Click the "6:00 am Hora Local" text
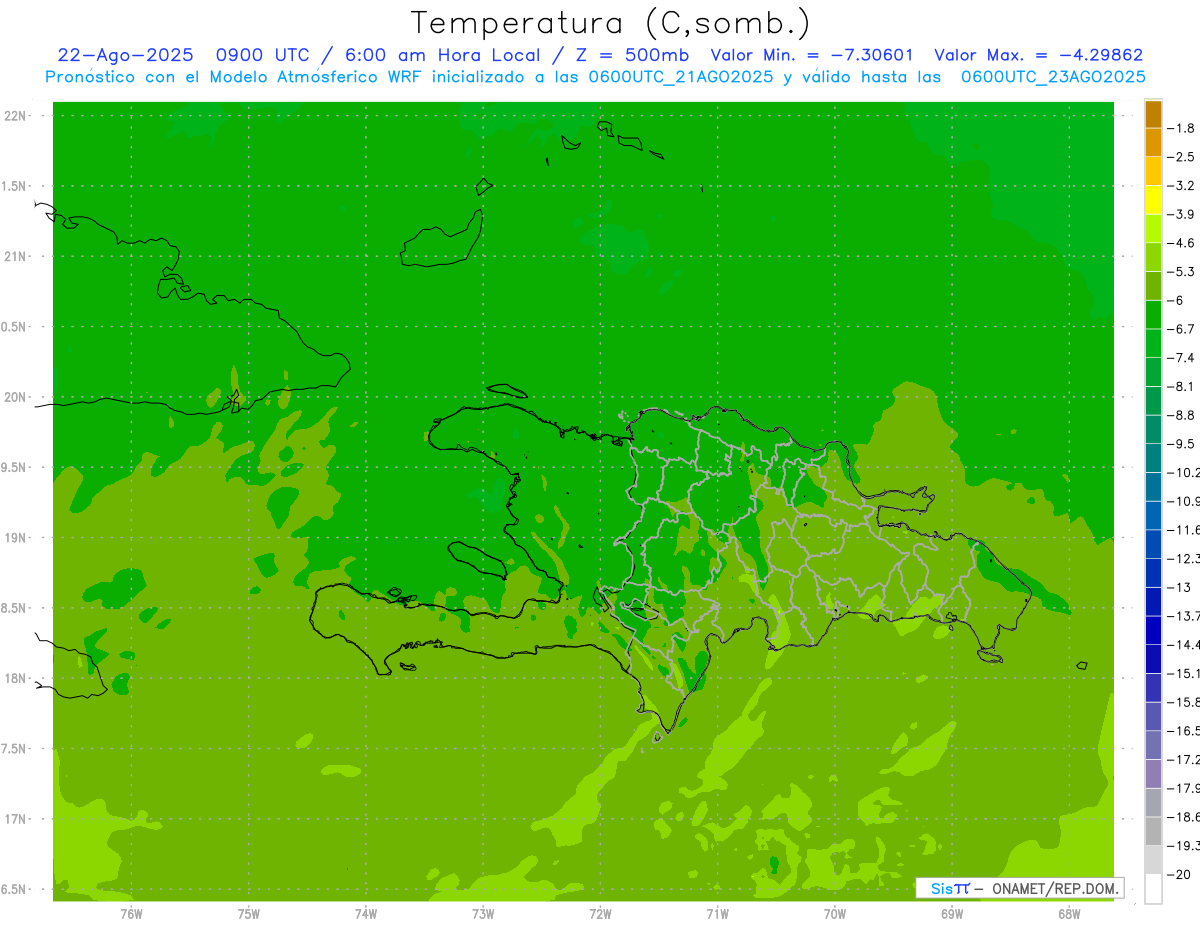The height and width of the screenshot is (927, 1200). [x=445, y=55]
